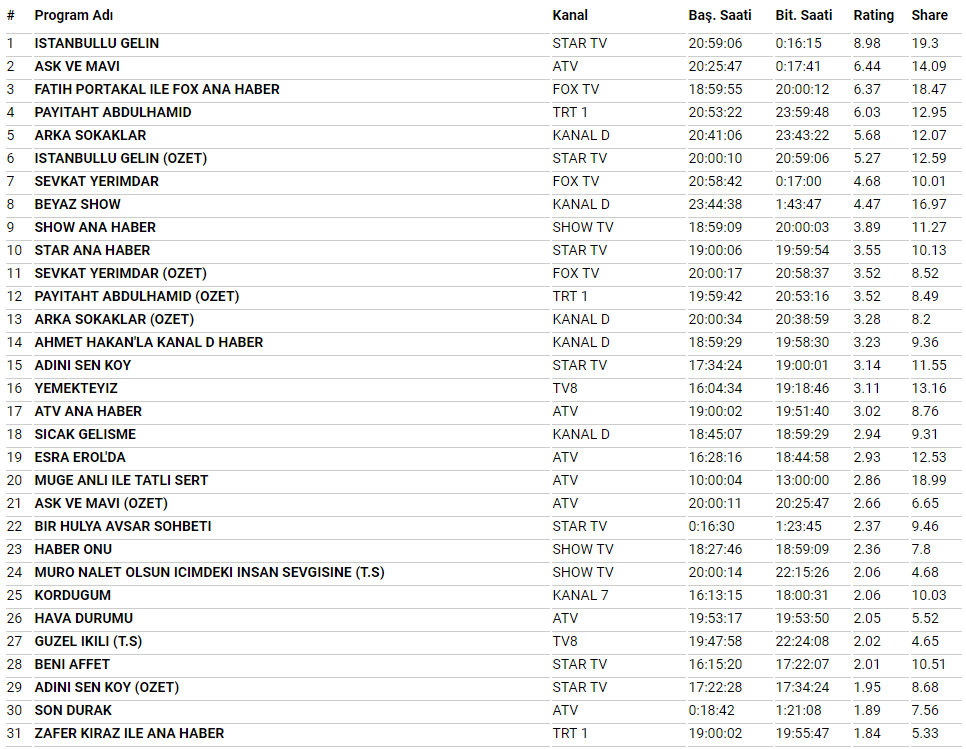Click the BEYAZ SHOW program name
966x749 pixels.
[78, 204]
